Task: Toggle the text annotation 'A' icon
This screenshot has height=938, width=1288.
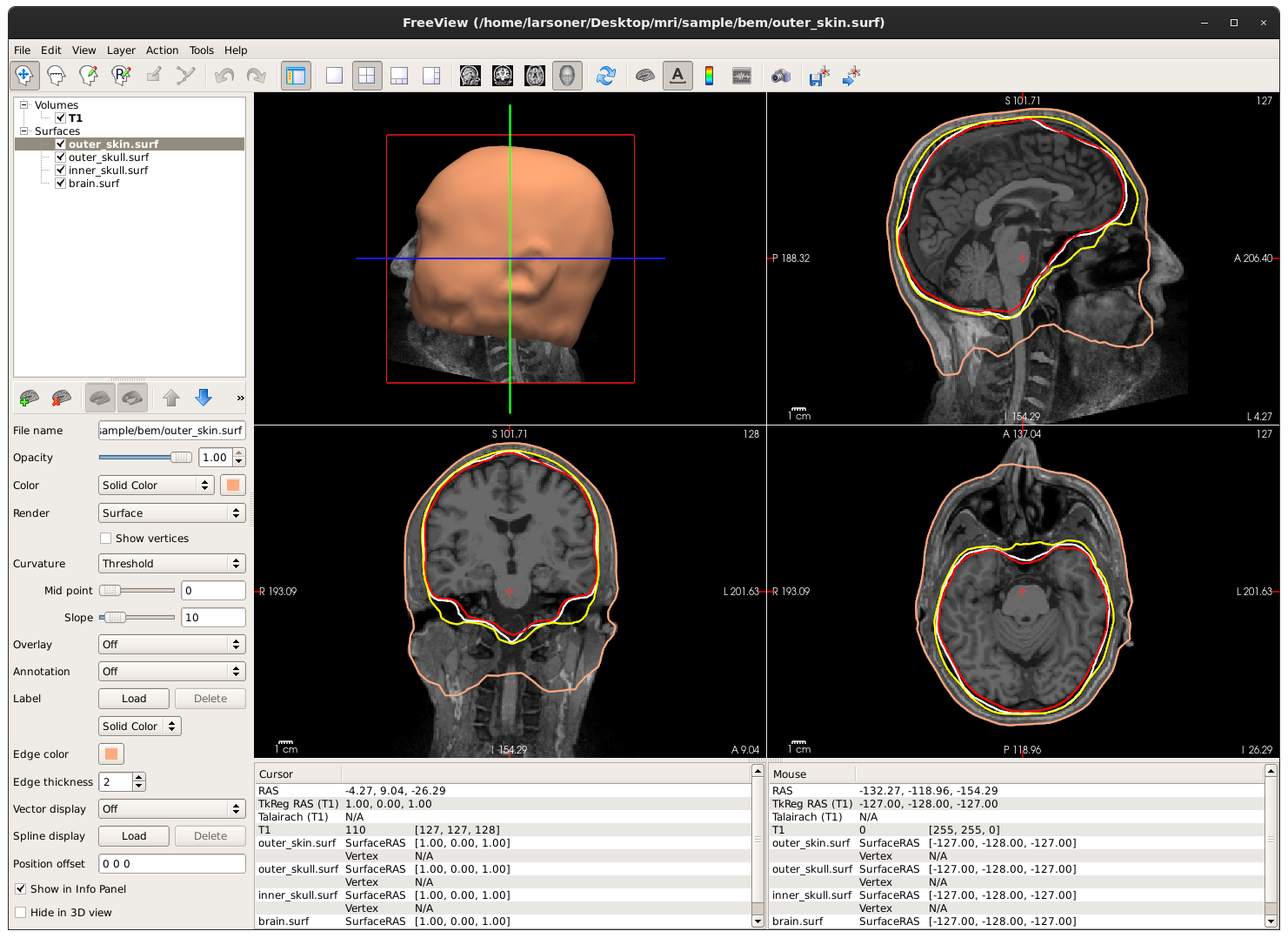Action: click(x=677, y=76)
